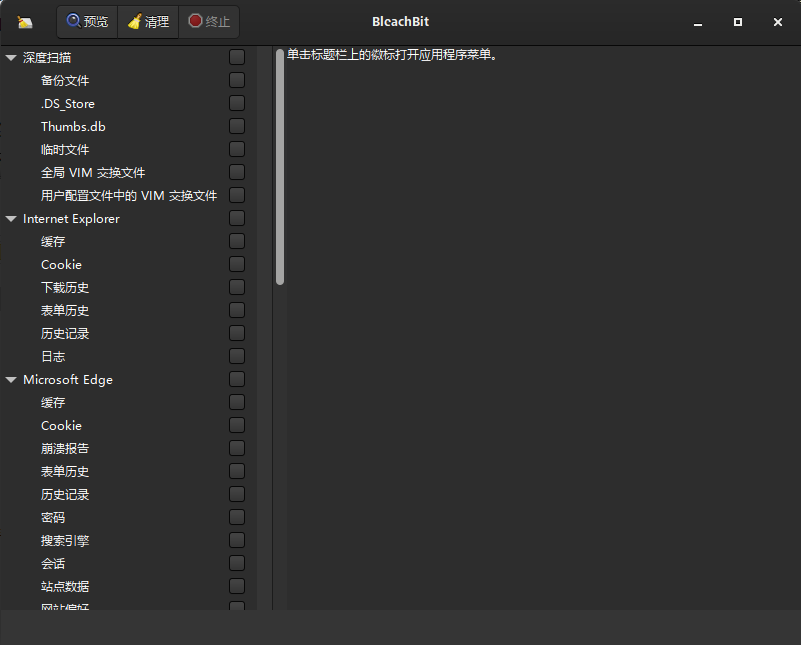Check the .DS_Store option
Screen dimensions: 801x645
[236, 103]
